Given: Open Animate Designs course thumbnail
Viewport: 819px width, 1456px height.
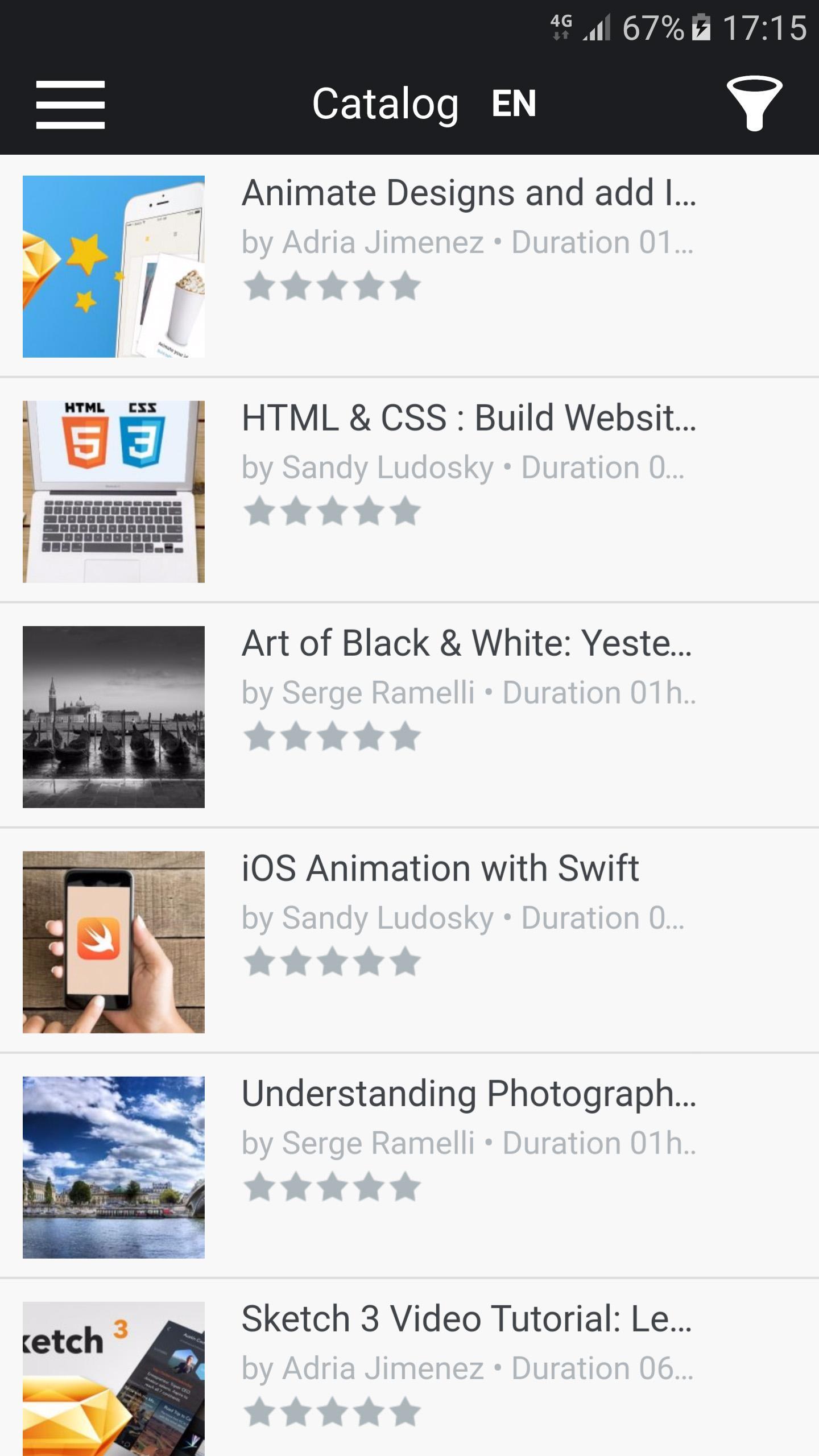Looking at the screenshot, I should [x=114, y=266].
